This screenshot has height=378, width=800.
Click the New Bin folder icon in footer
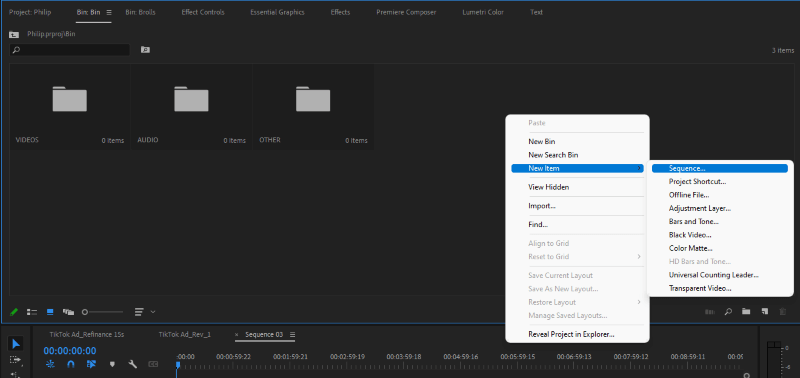click(x=746, y=311)
